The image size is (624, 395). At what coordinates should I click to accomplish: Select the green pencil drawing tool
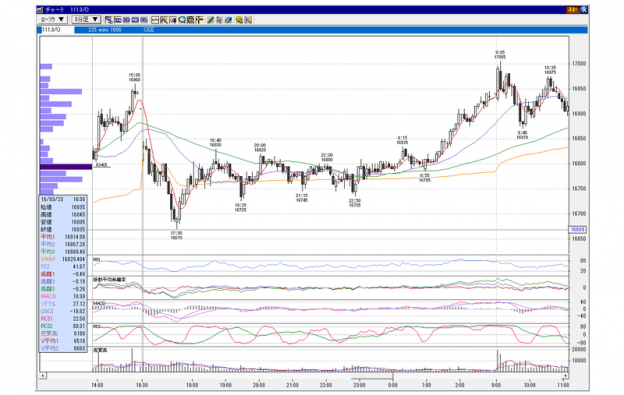coord(211,19)
